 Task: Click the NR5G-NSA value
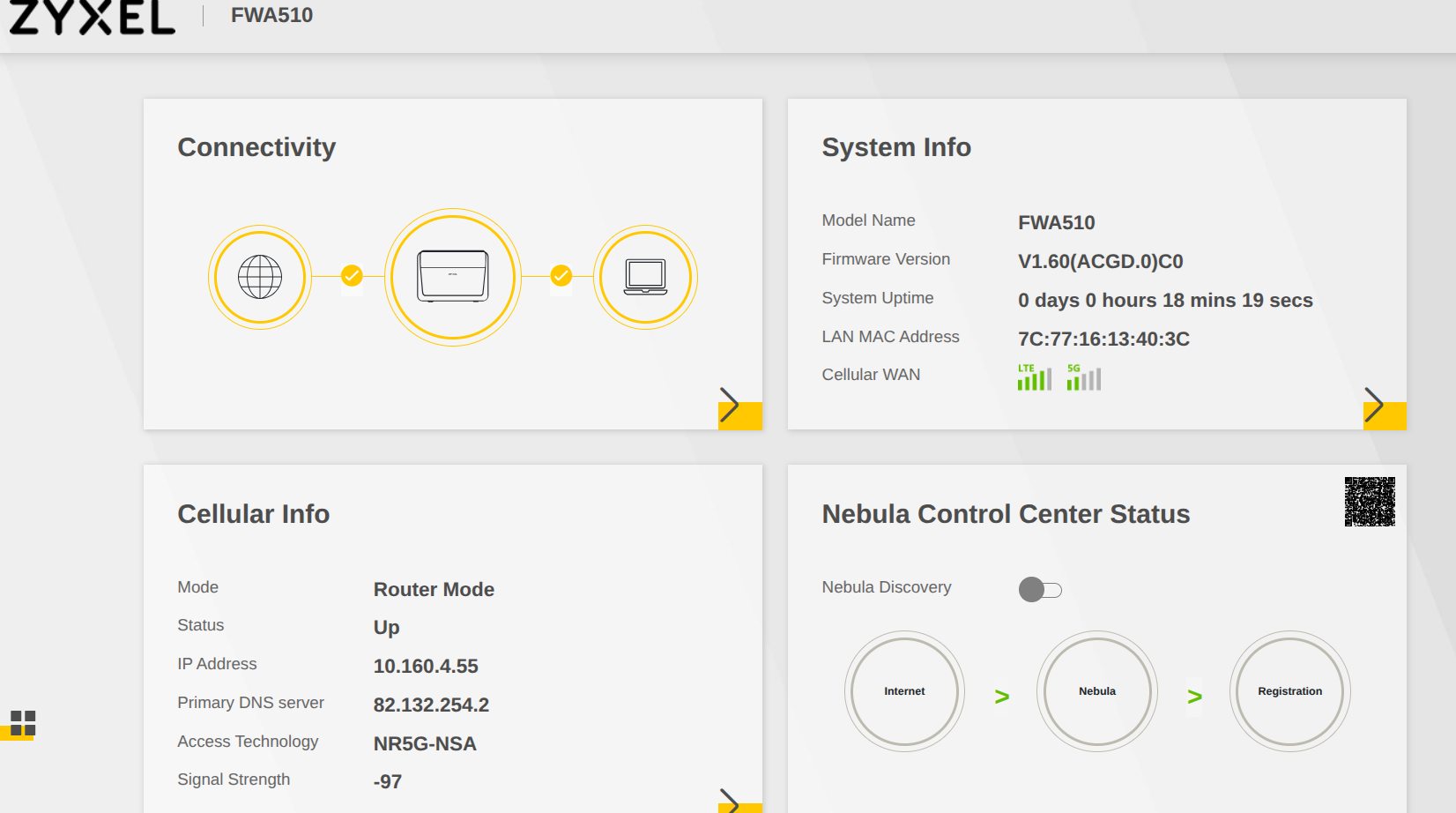point(425,743)
